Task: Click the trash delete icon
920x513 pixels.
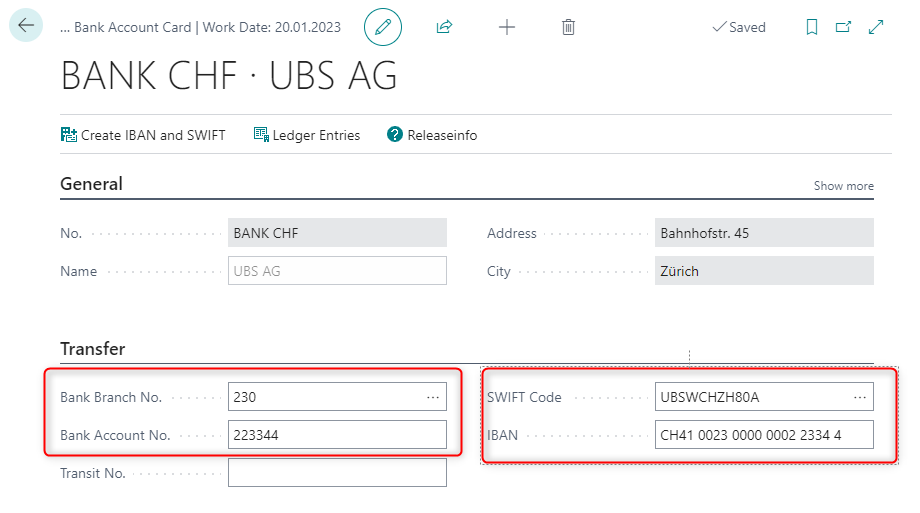Action: pyautogui.click(x=568, y=27)
